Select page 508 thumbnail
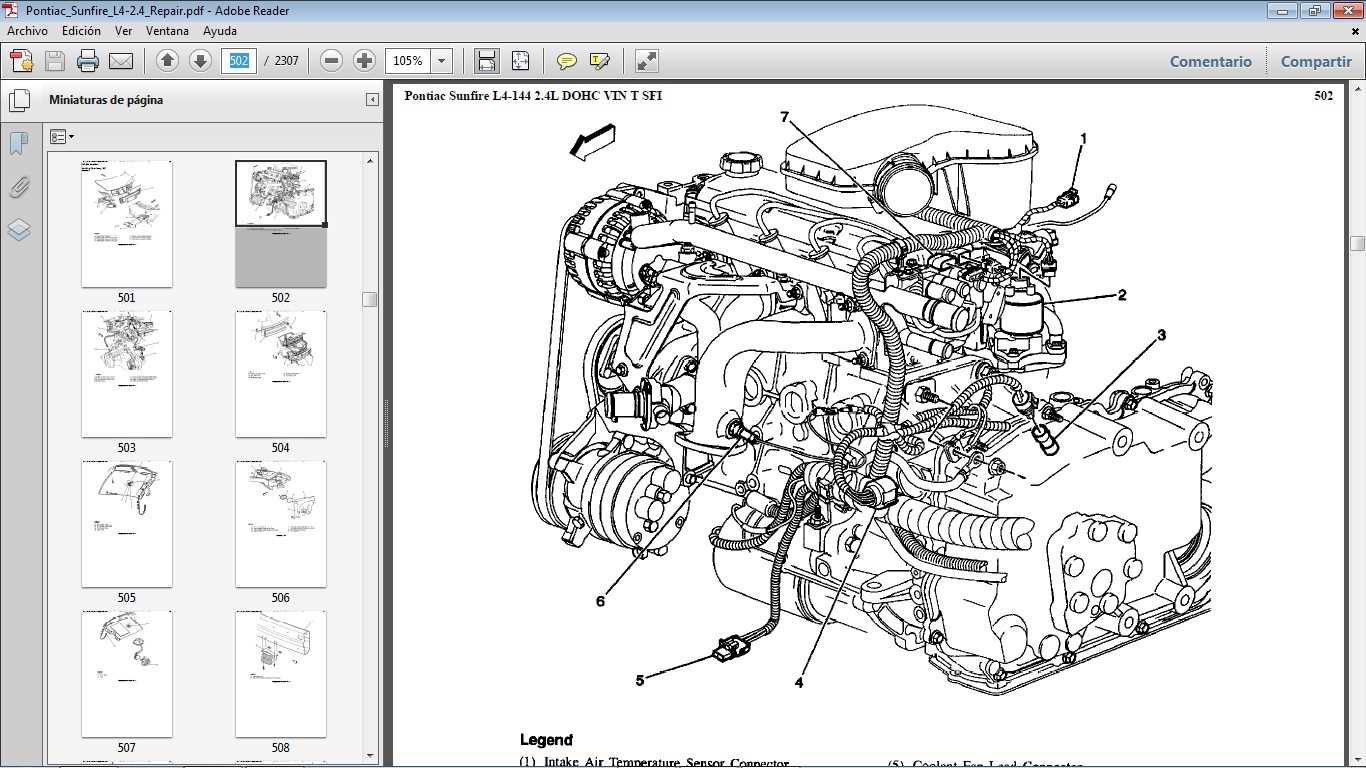This screenshot has width=1366, height=768. point(280,674)
